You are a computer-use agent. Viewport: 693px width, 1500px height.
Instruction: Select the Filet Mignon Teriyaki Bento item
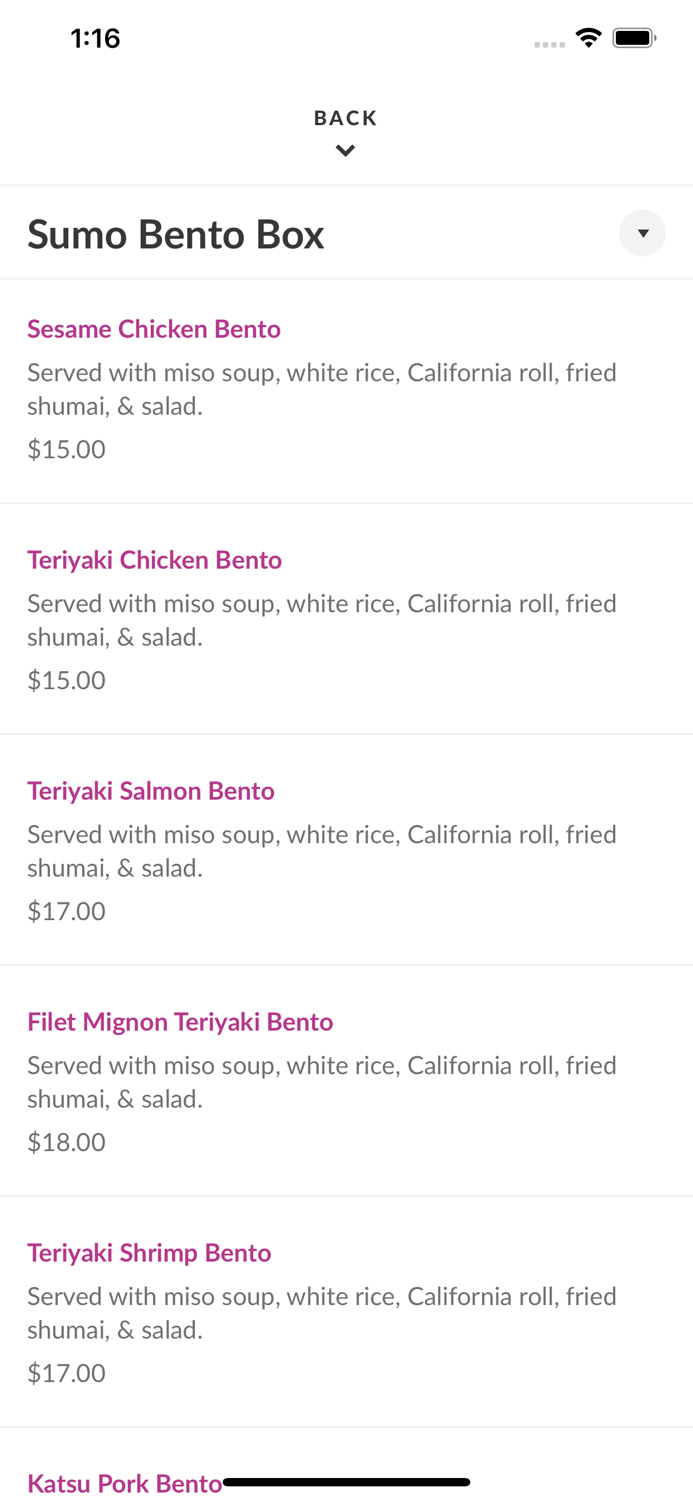tap(180, 1022)
